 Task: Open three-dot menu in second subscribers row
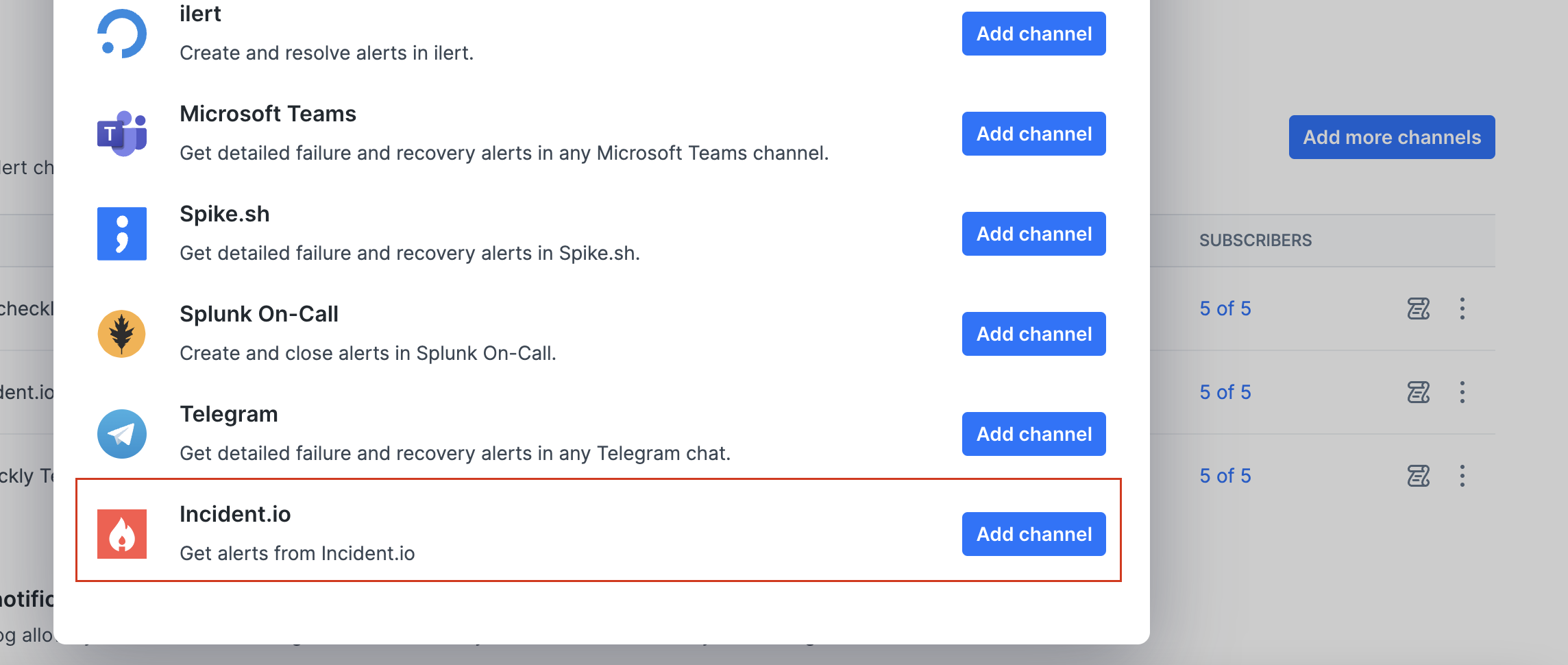pos(1462,392)
